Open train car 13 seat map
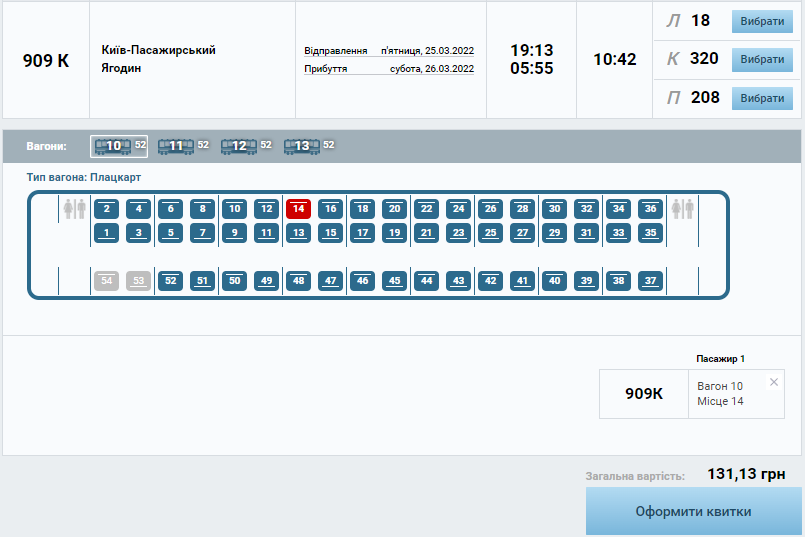805x537 pixels. pos(307,146)
